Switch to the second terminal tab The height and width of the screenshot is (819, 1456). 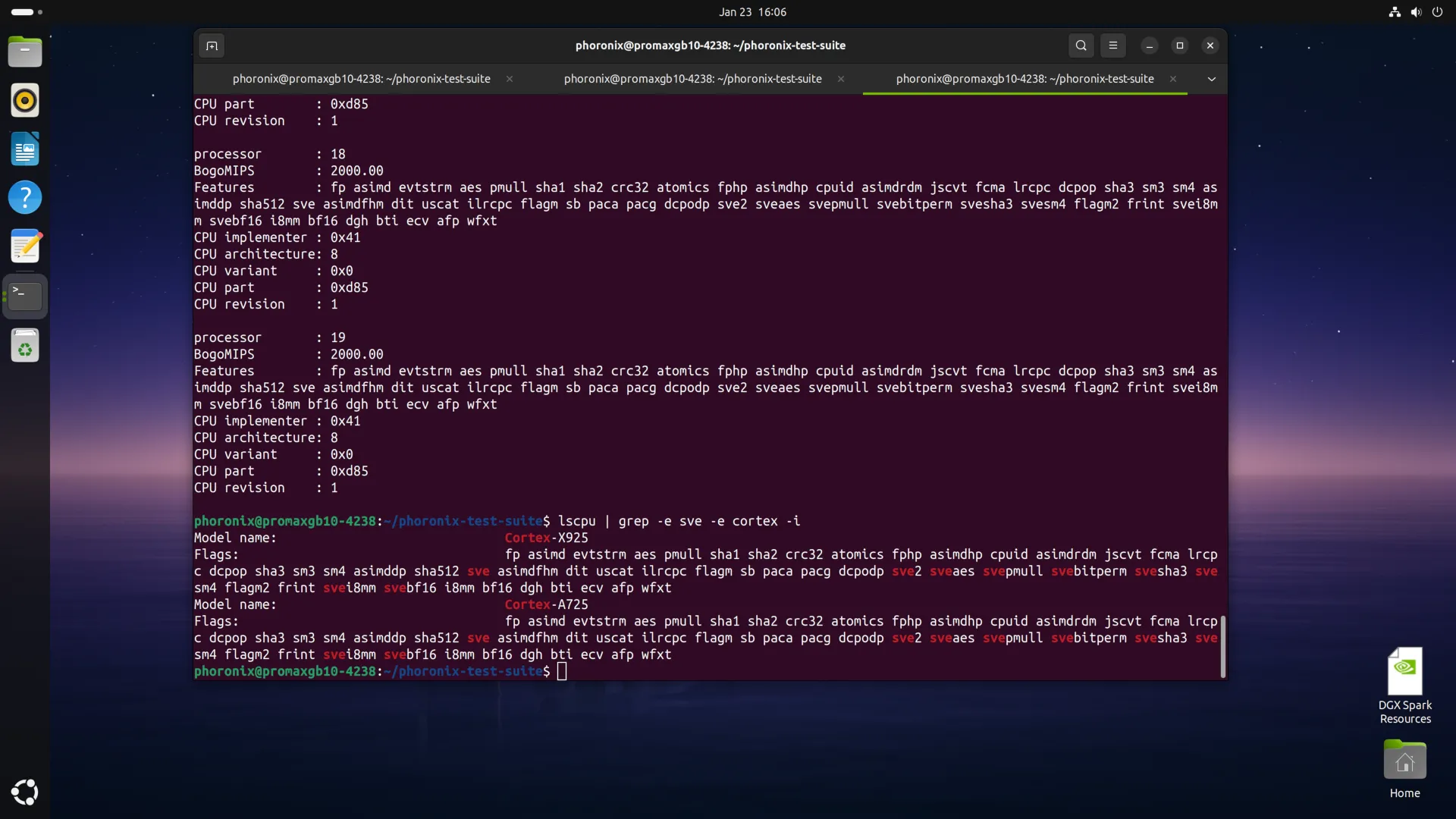tap(692, 79)
